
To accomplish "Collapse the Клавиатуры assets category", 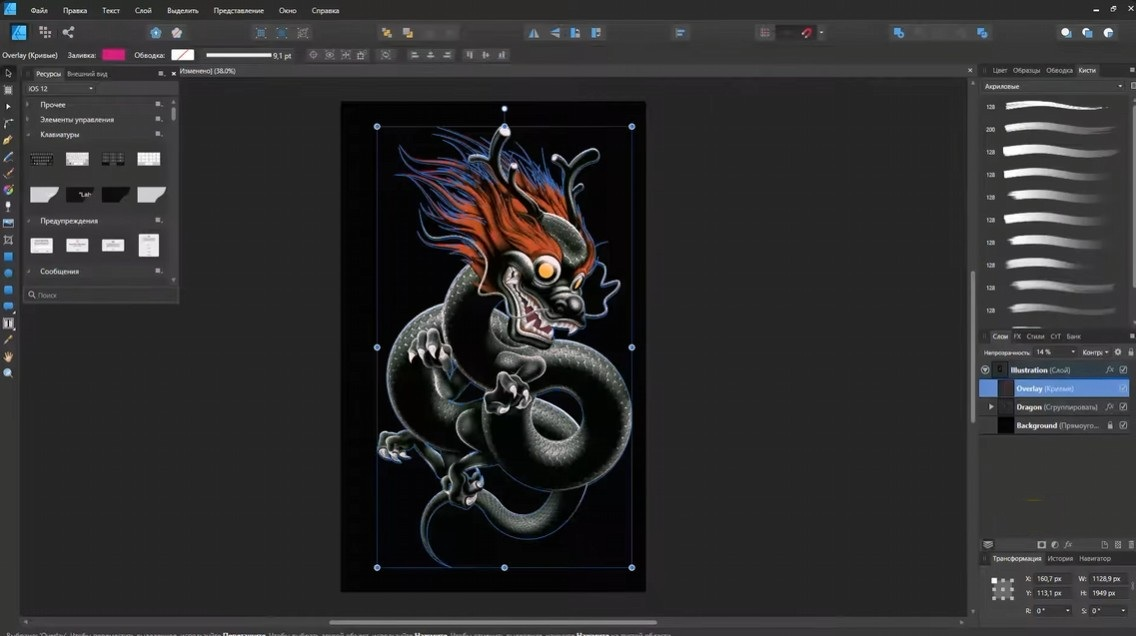I will pyautogui.click(x=28, y=135).
